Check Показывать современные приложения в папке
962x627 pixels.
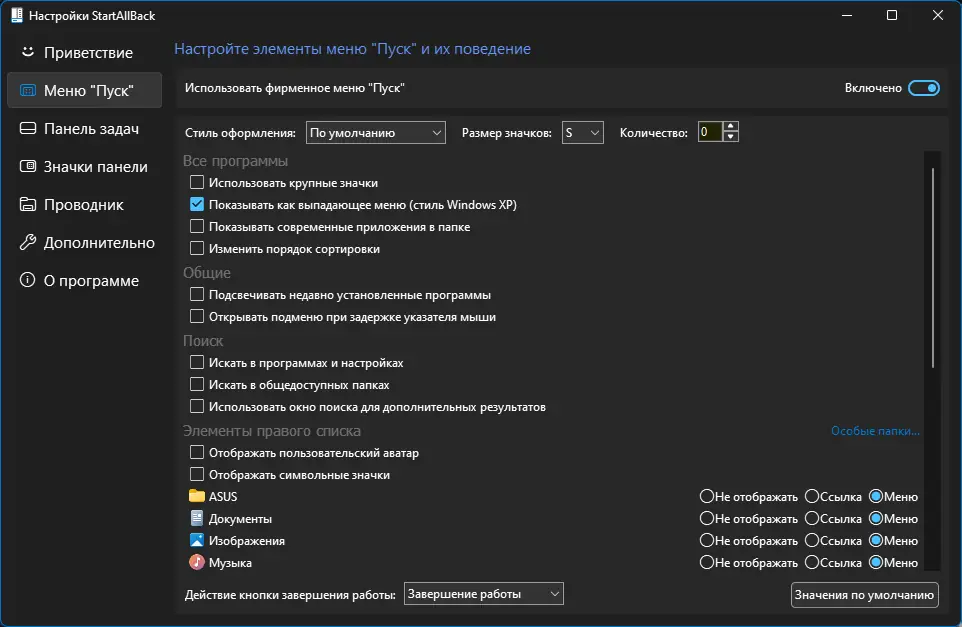point(196,226)
